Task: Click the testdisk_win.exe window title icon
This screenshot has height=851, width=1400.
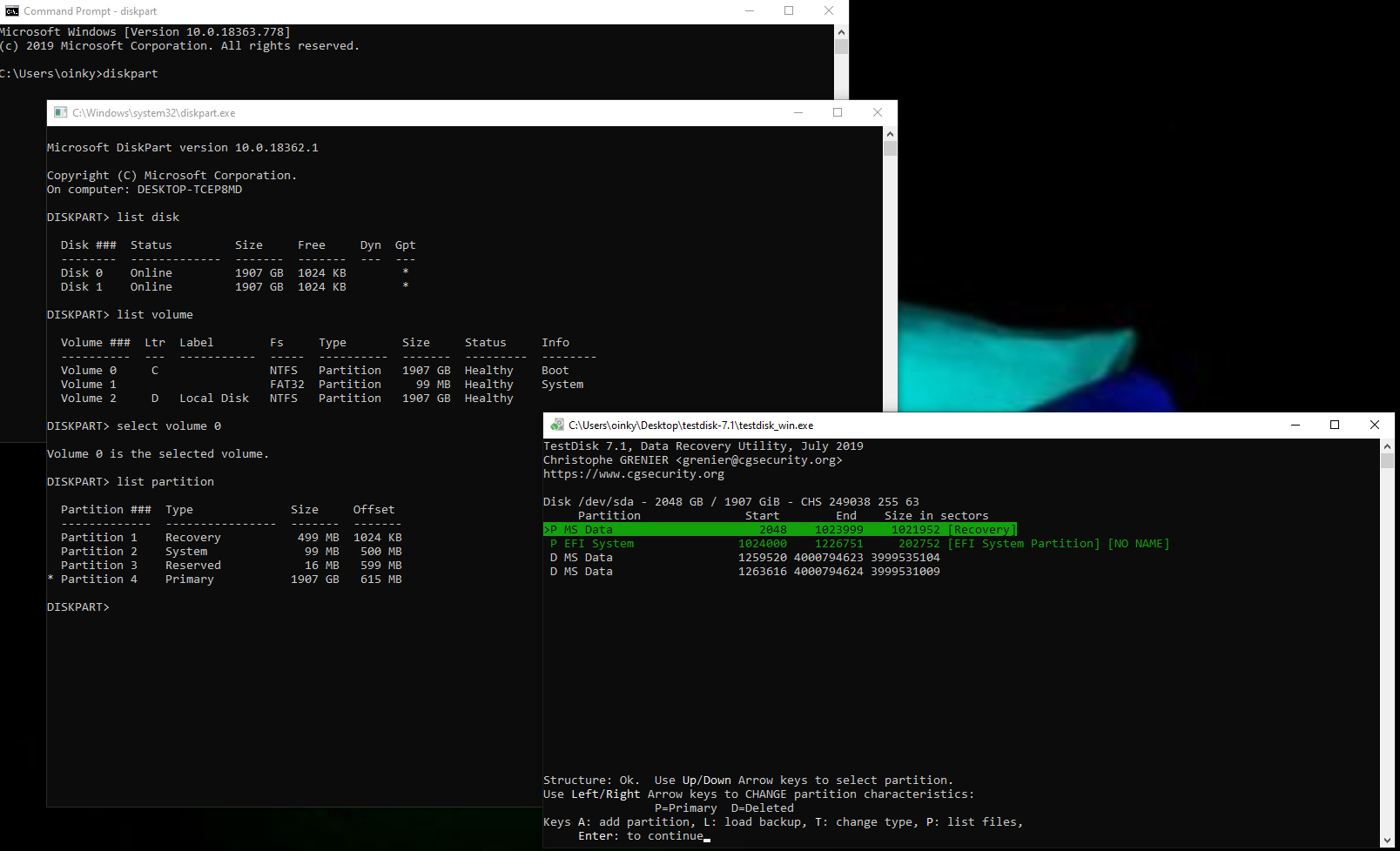Action: 557,425
